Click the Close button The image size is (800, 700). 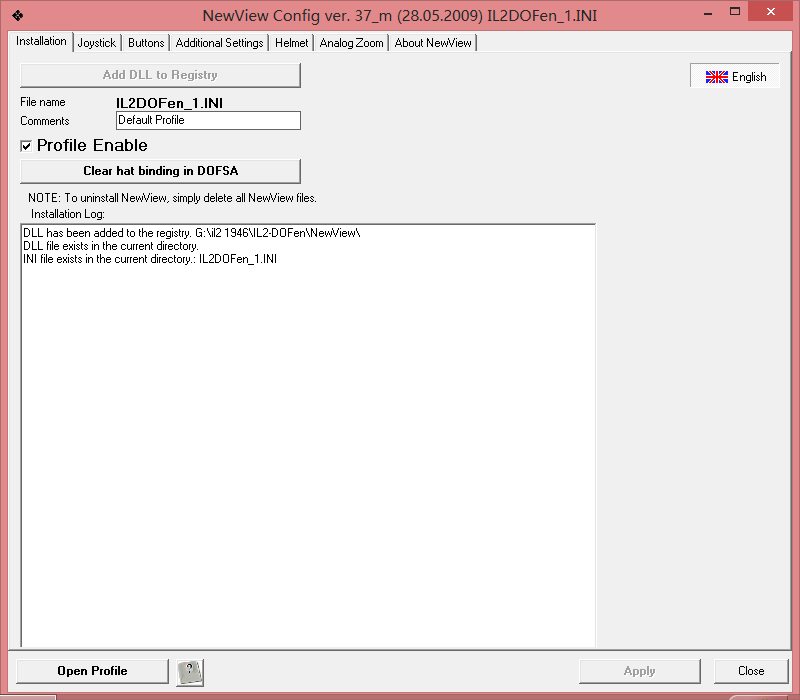click(x=751, y=671)
